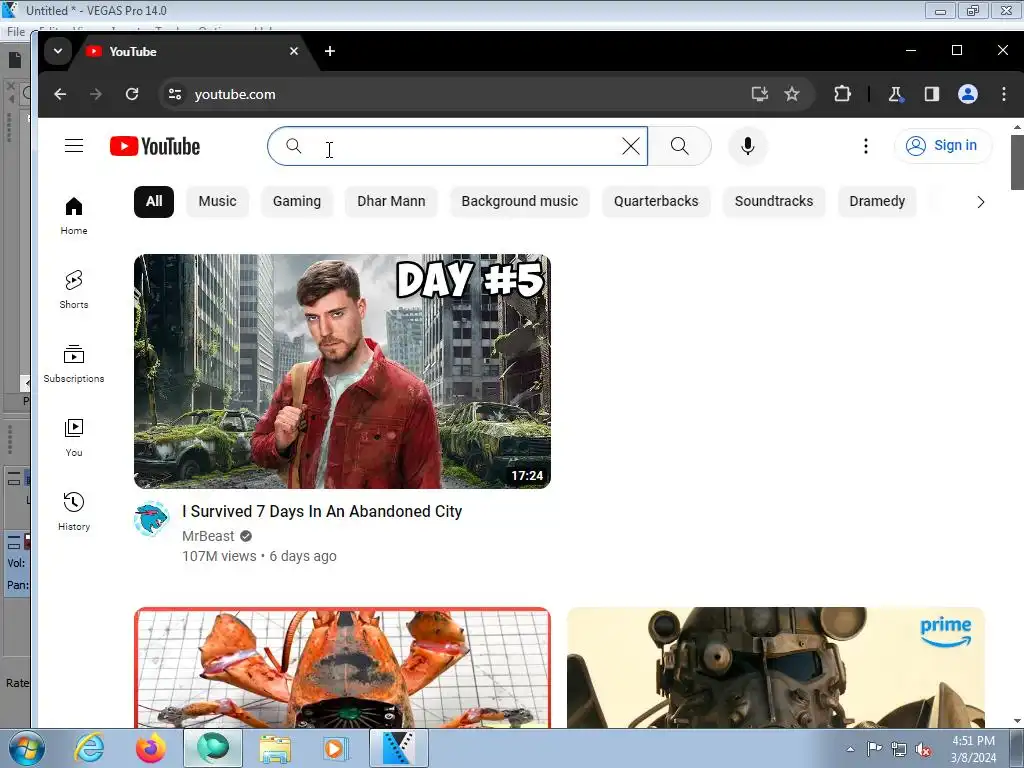Show hidden system tray icons
Viewport: 1024px width, 768px height.
[x=850, y=749]
